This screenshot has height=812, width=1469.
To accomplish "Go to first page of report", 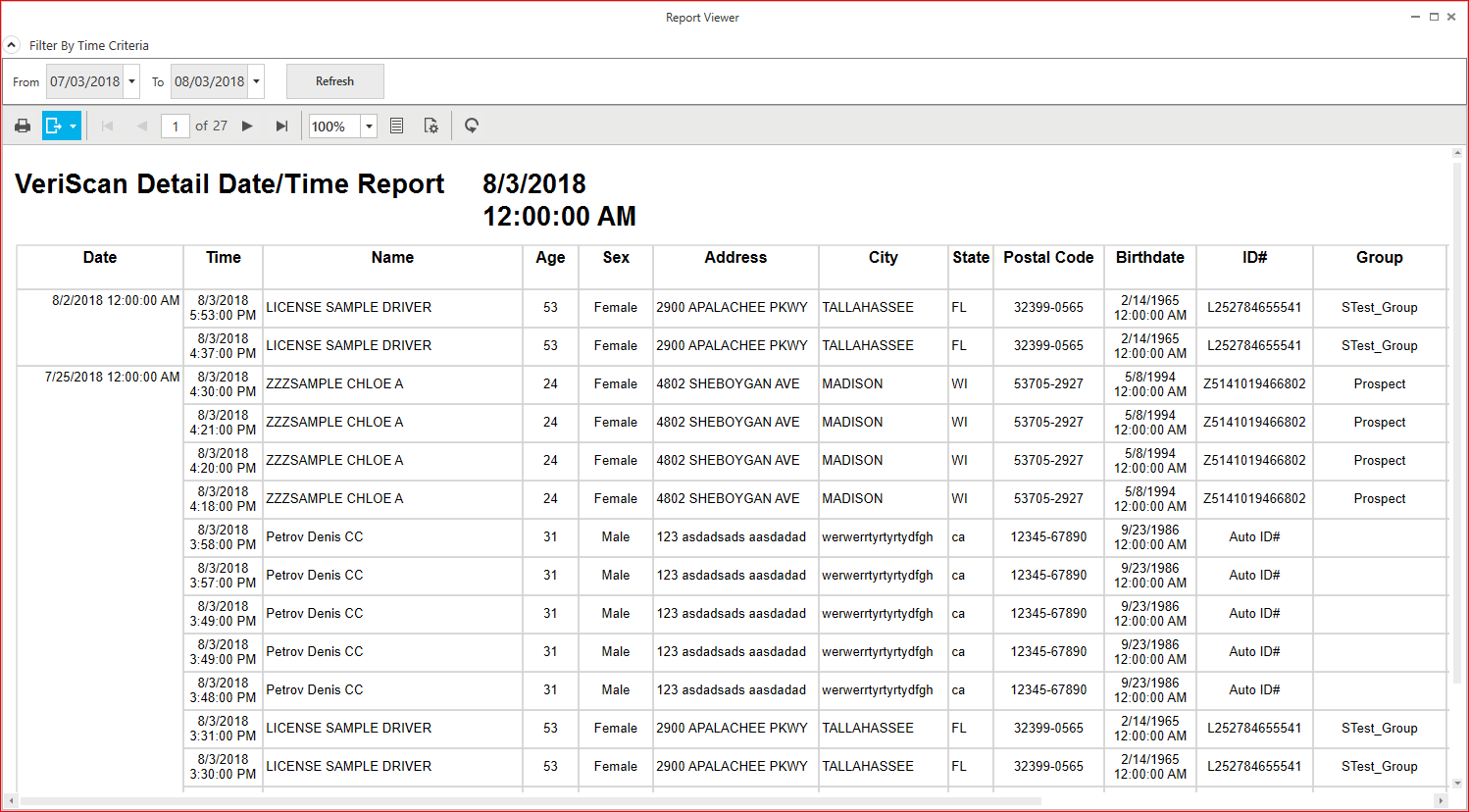I will 108,126.
